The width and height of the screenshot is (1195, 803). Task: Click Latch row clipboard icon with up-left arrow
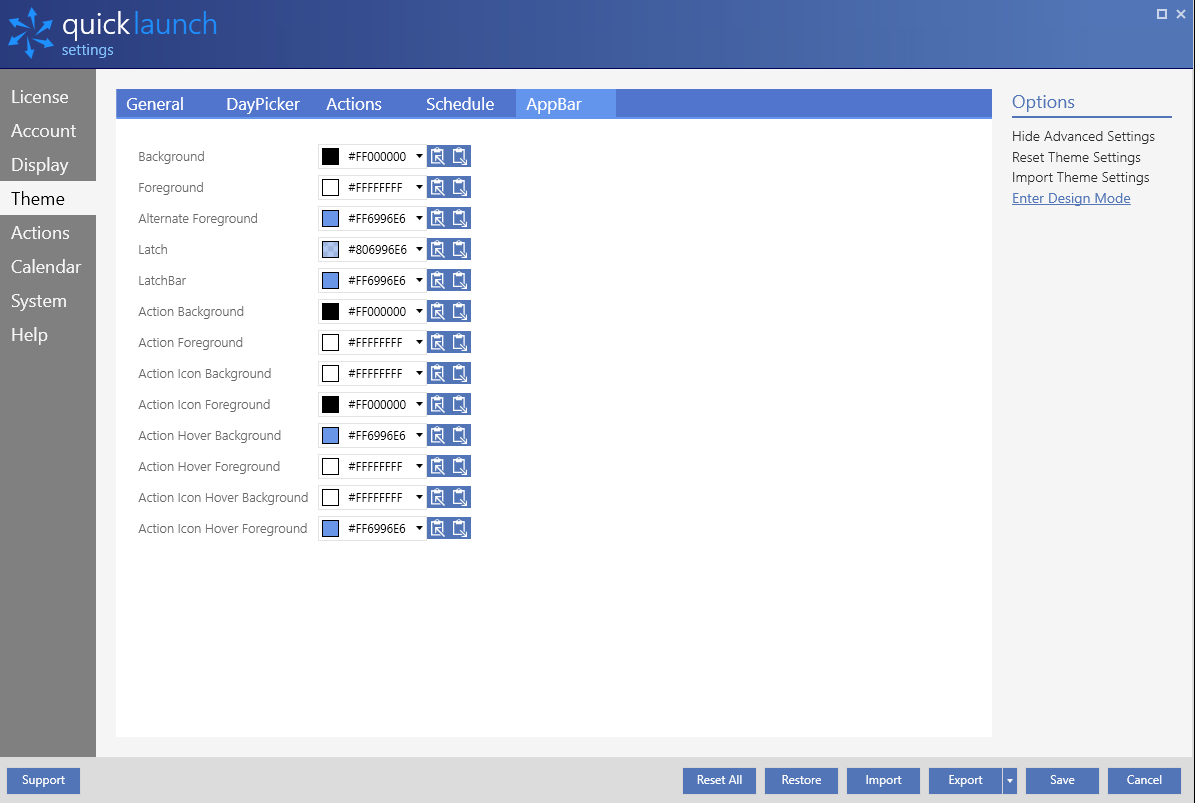[437, 249]
